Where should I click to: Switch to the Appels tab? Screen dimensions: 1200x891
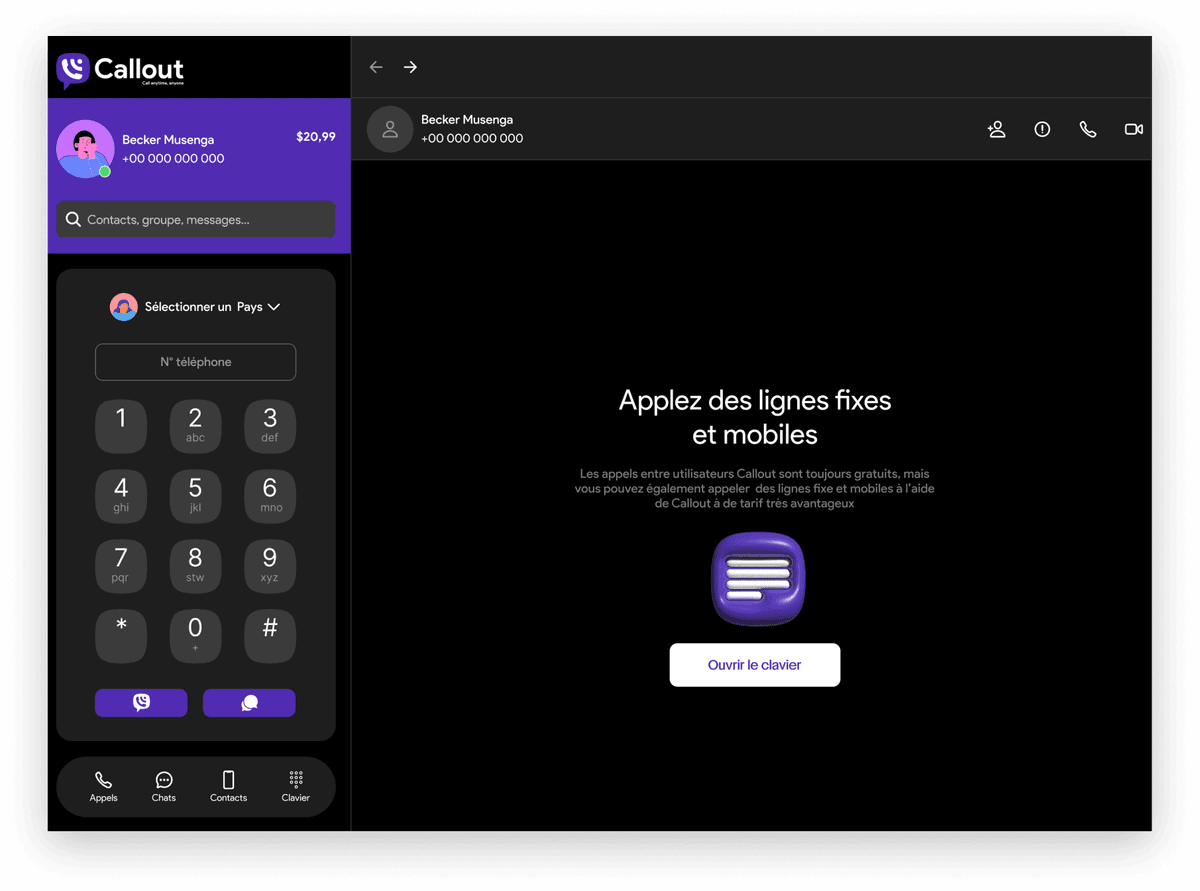103,786
